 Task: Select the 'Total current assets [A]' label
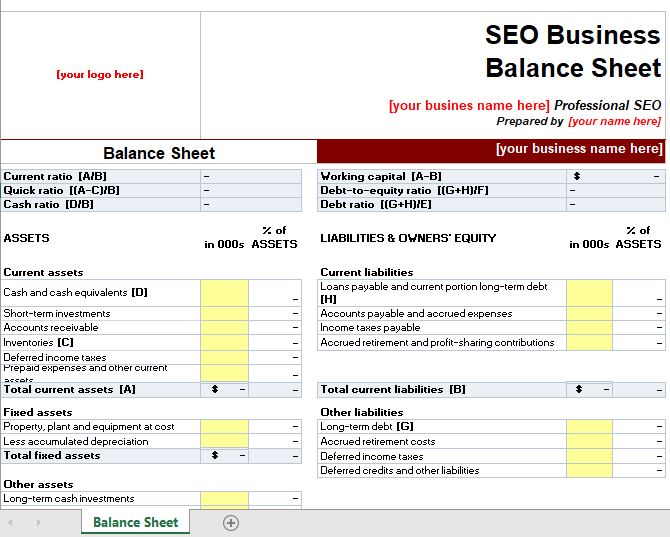click(x=70, y=390)
